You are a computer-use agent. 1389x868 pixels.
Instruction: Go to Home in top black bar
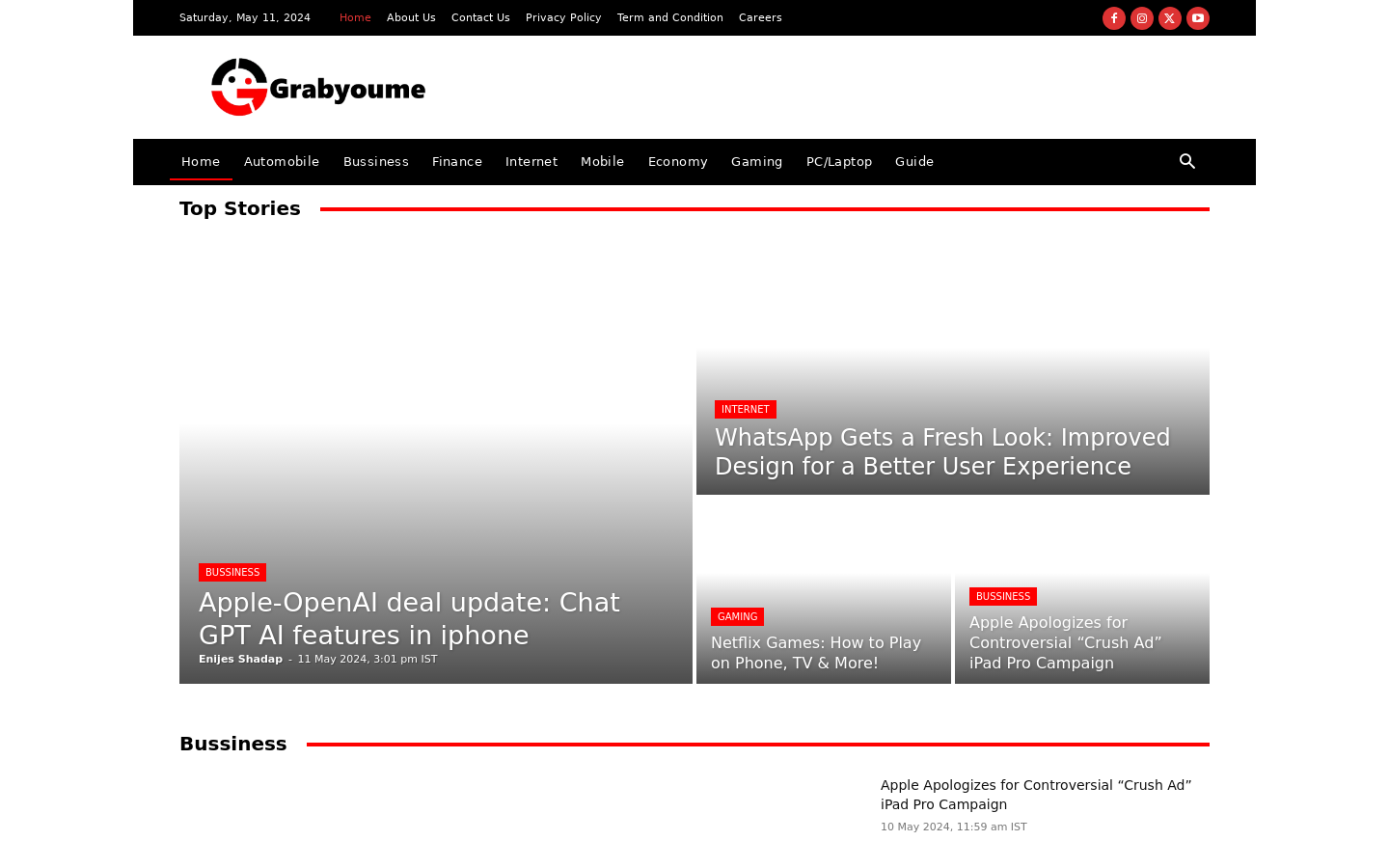[355, 17]
